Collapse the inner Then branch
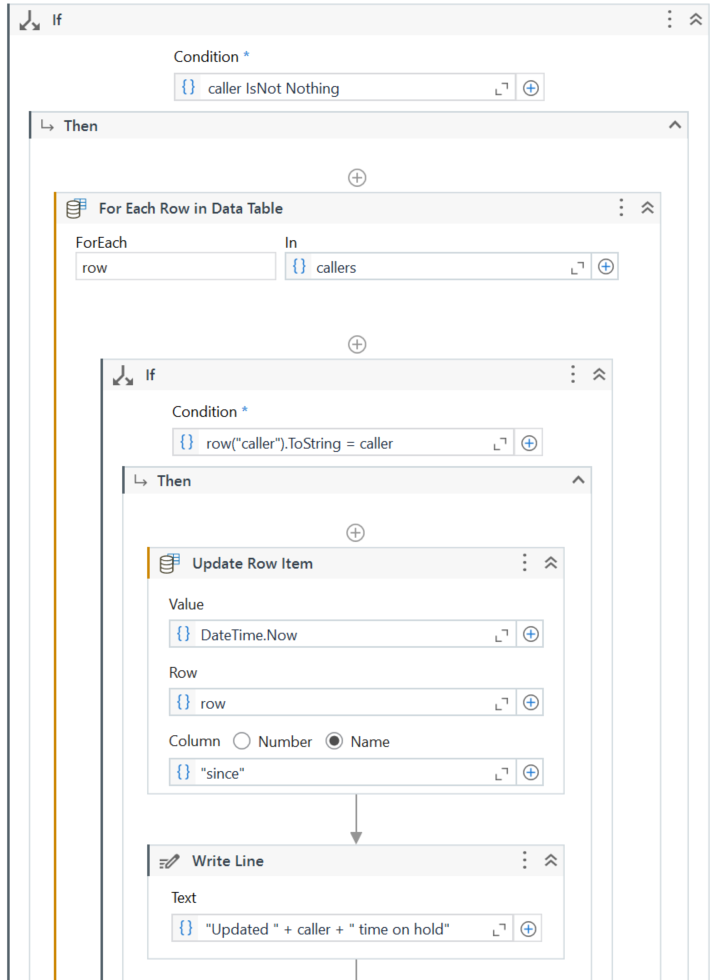 pyautogui.click(x=577, y=480)
